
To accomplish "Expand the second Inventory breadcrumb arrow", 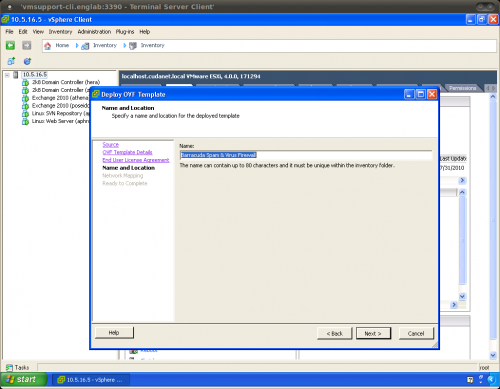I will pyautogui.click(x=125, y=46).
